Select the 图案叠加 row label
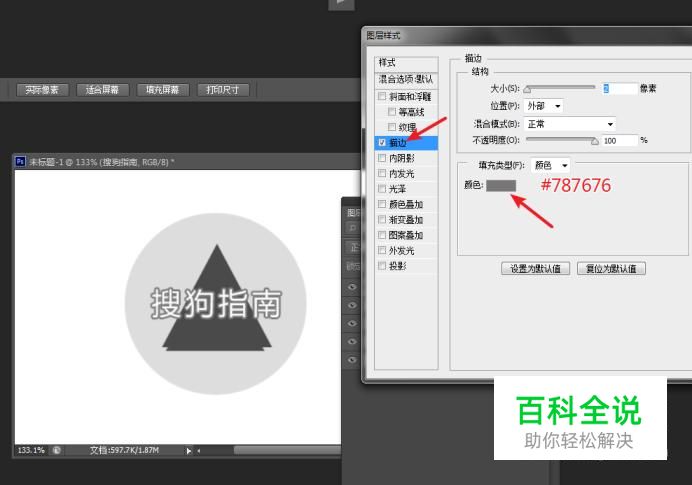The width and height of the screenshot is (692, 485). pos(406,235)
